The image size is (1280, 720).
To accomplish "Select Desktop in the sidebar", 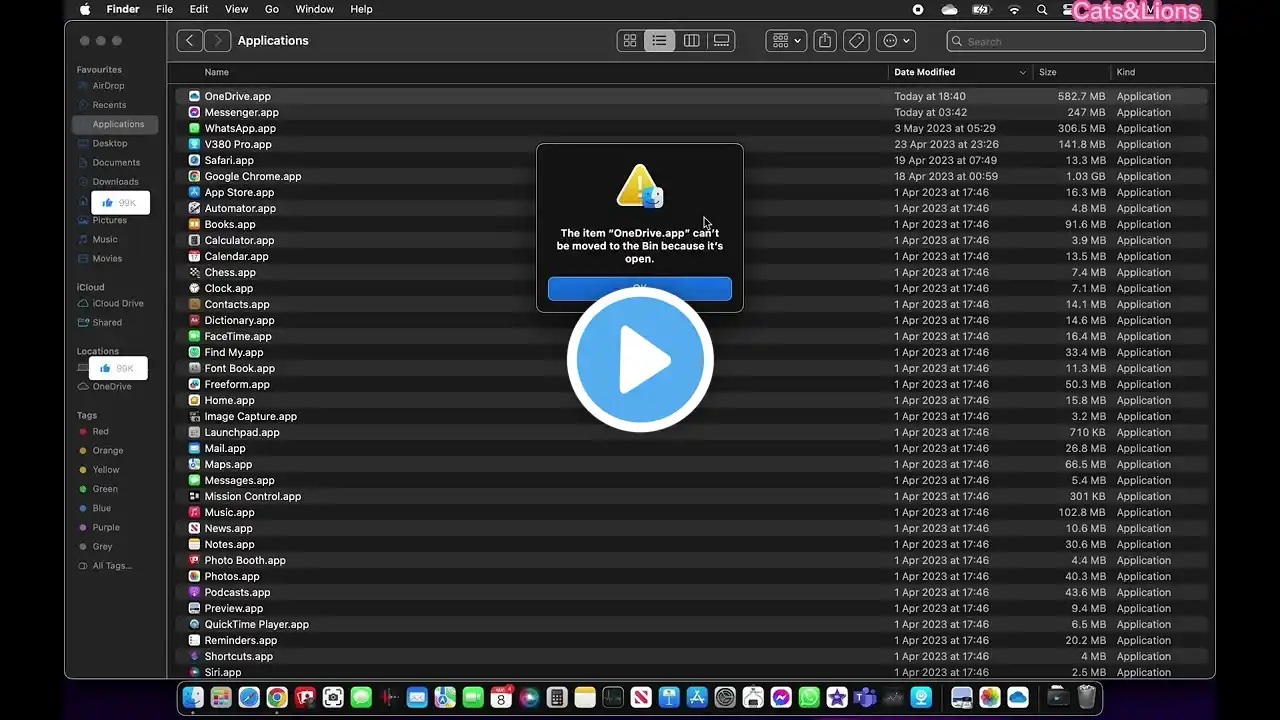I will coord(108,143).
